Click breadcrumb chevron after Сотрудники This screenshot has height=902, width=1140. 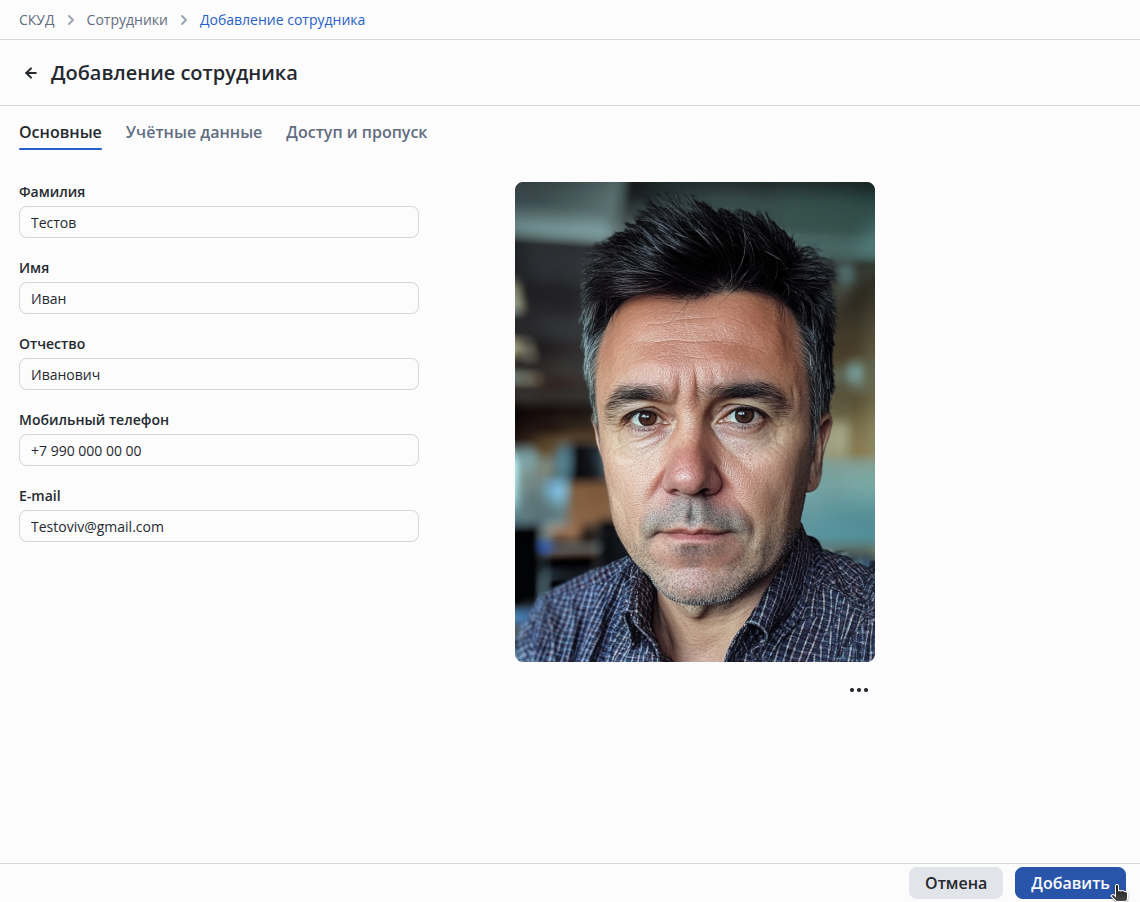[184, 20]
